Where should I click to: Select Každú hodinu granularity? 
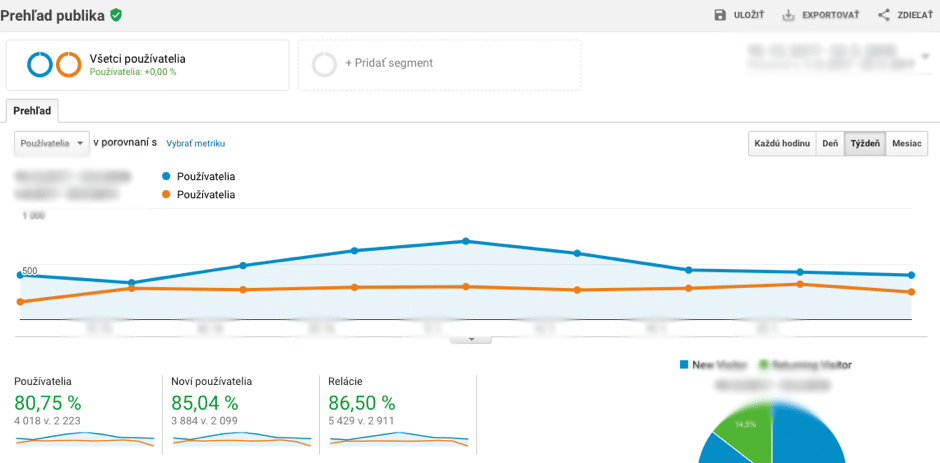pos(782,144)
